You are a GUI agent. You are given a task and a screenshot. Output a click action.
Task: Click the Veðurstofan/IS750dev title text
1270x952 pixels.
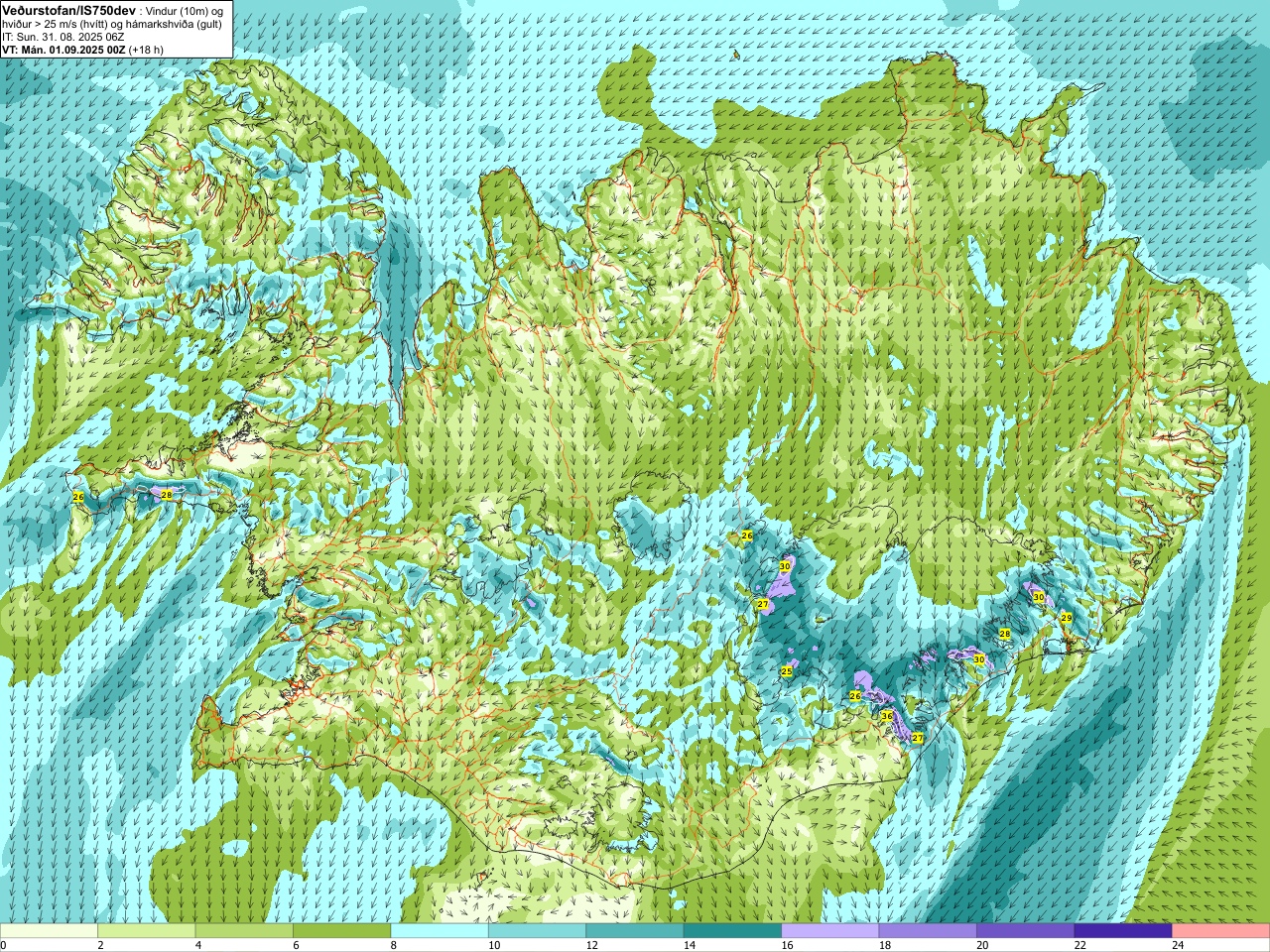68,9
